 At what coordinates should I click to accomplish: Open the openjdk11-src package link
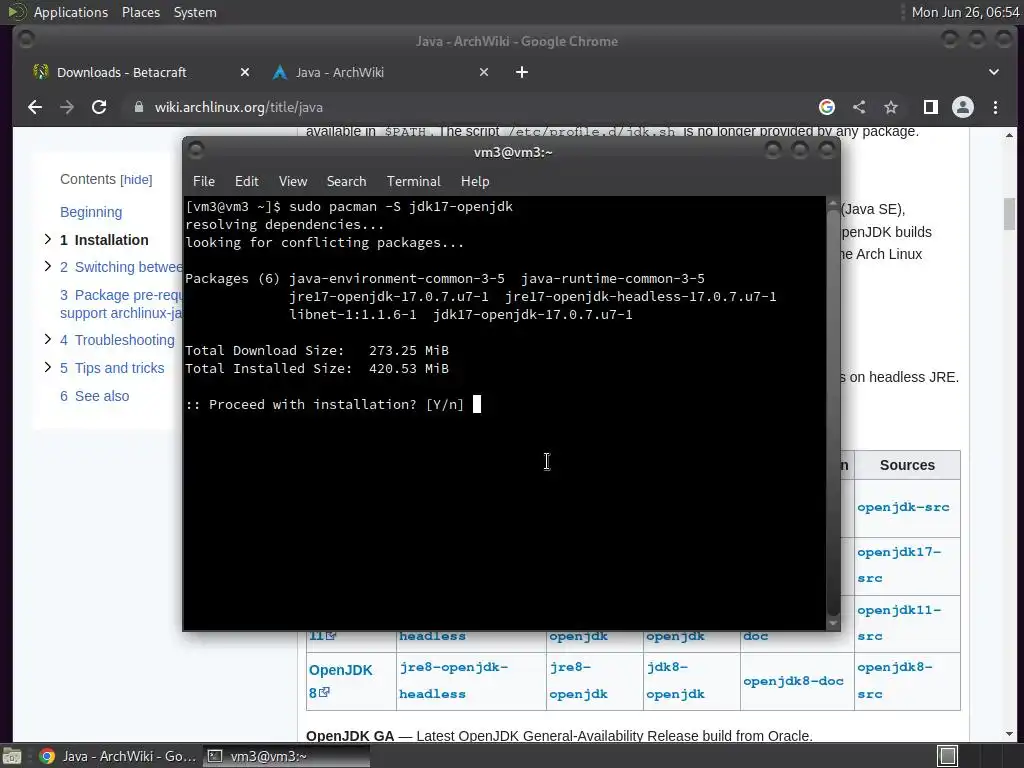pyautogui.click(x=899, y=623)
